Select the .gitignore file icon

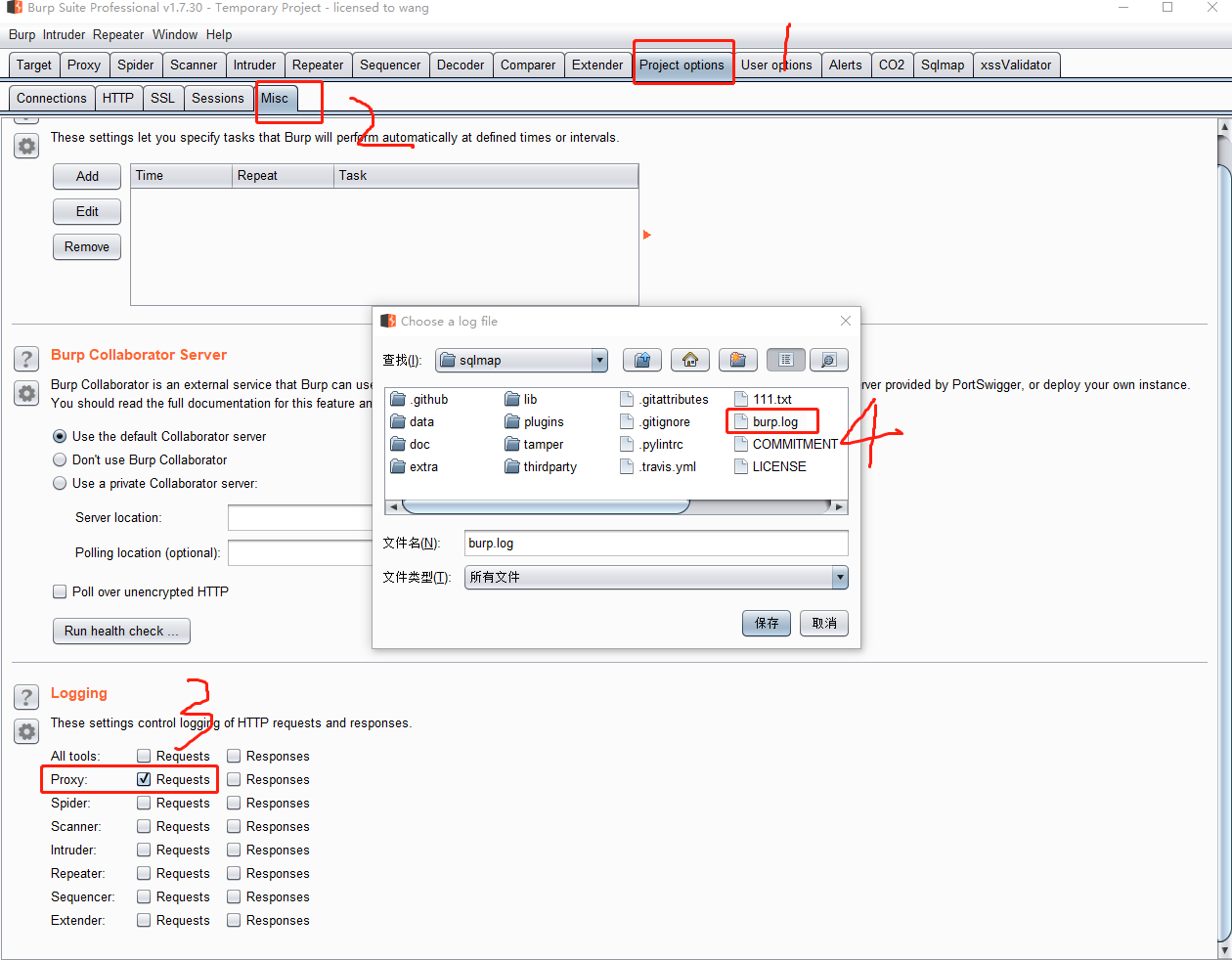[x=627, y=421]
